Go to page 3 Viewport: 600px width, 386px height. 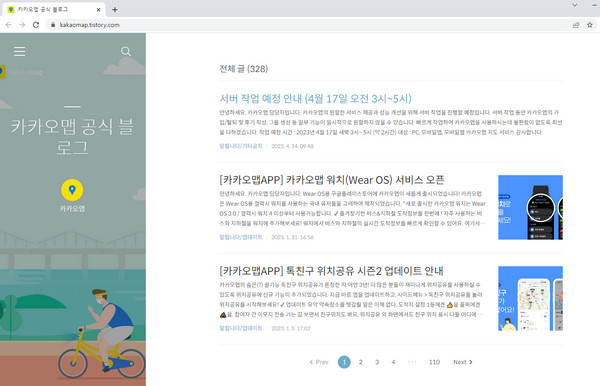[x=377, y=362]
